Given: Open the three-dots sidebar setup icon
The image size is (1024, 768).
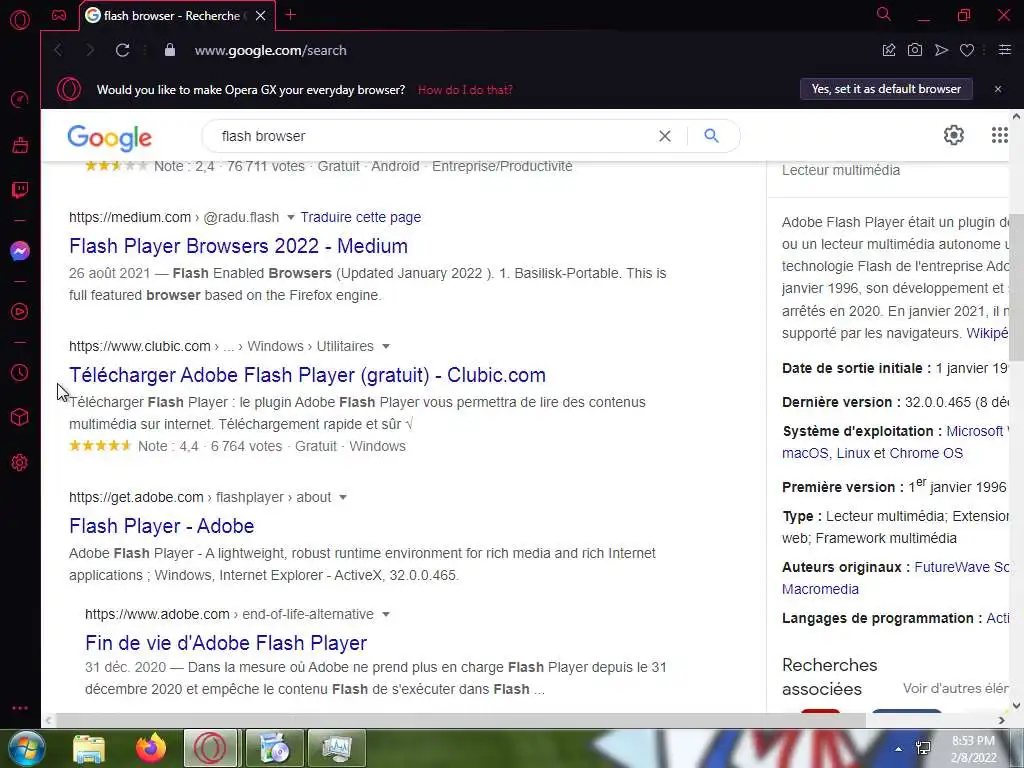Looking at the screenshot, I should click(20, 708).
